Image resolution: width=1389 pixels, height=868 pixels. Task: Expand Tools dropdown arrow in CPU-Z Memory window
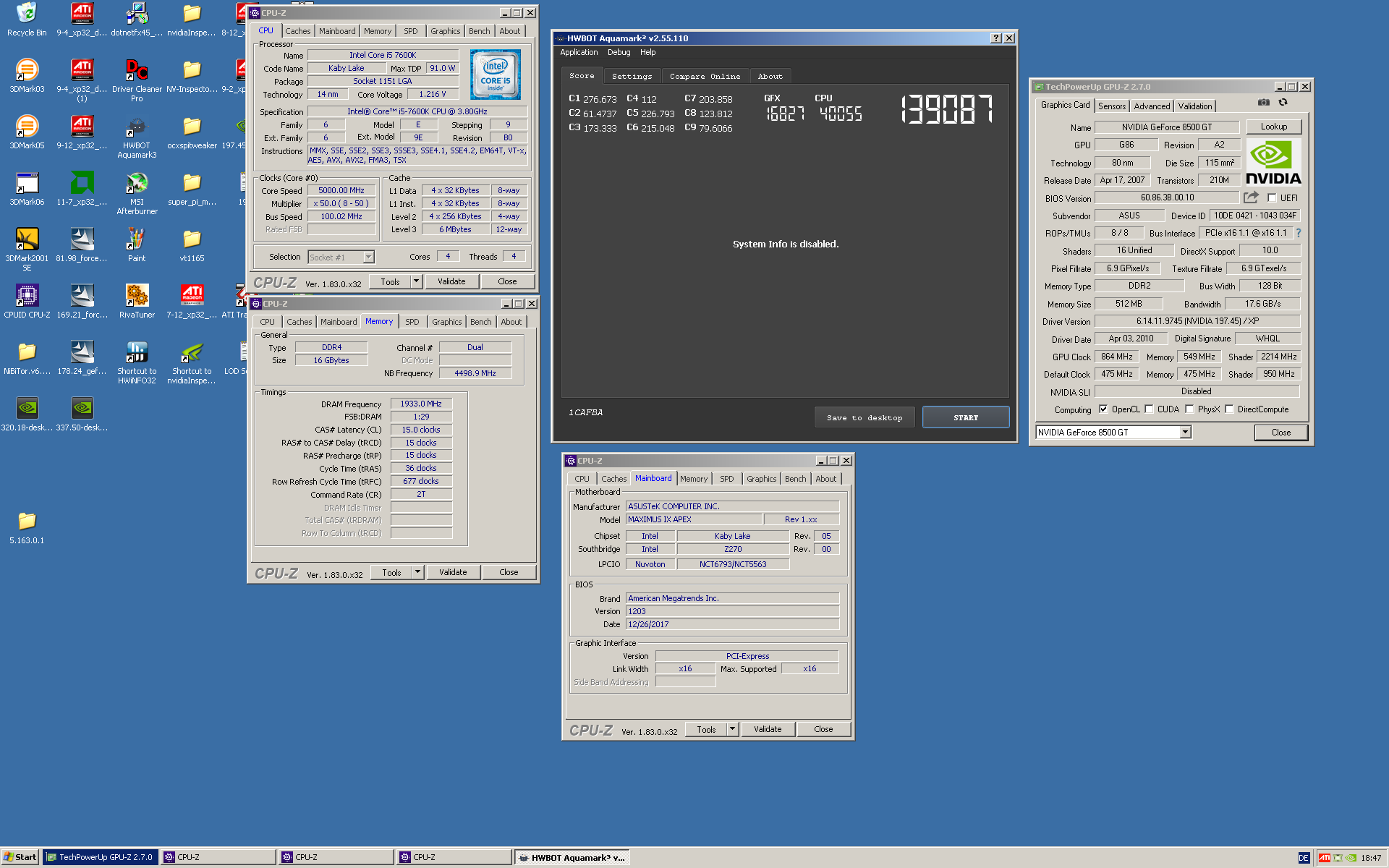(x=417, y=572)
